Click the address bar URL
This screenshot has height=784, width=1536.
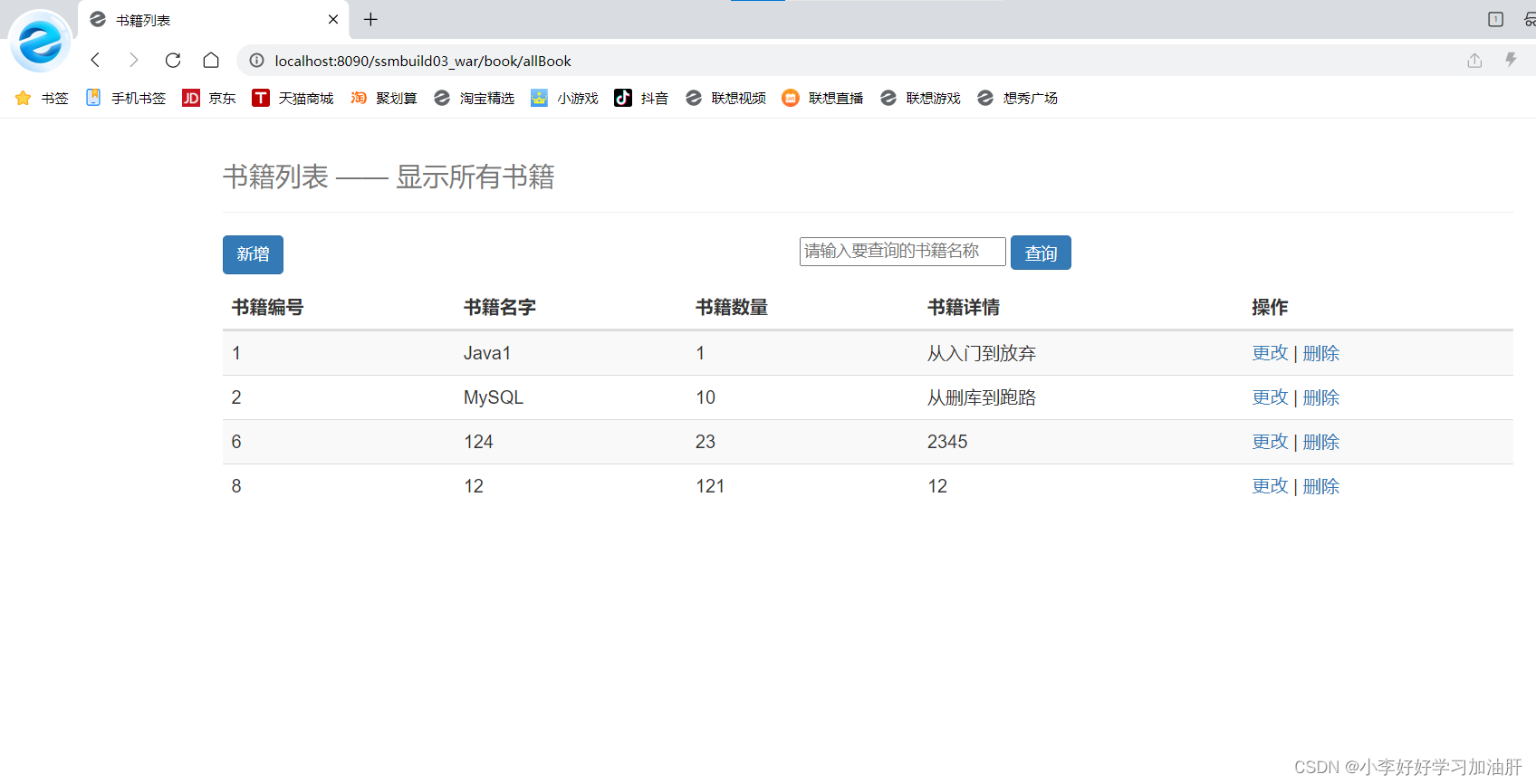click(x=423, y=61)
